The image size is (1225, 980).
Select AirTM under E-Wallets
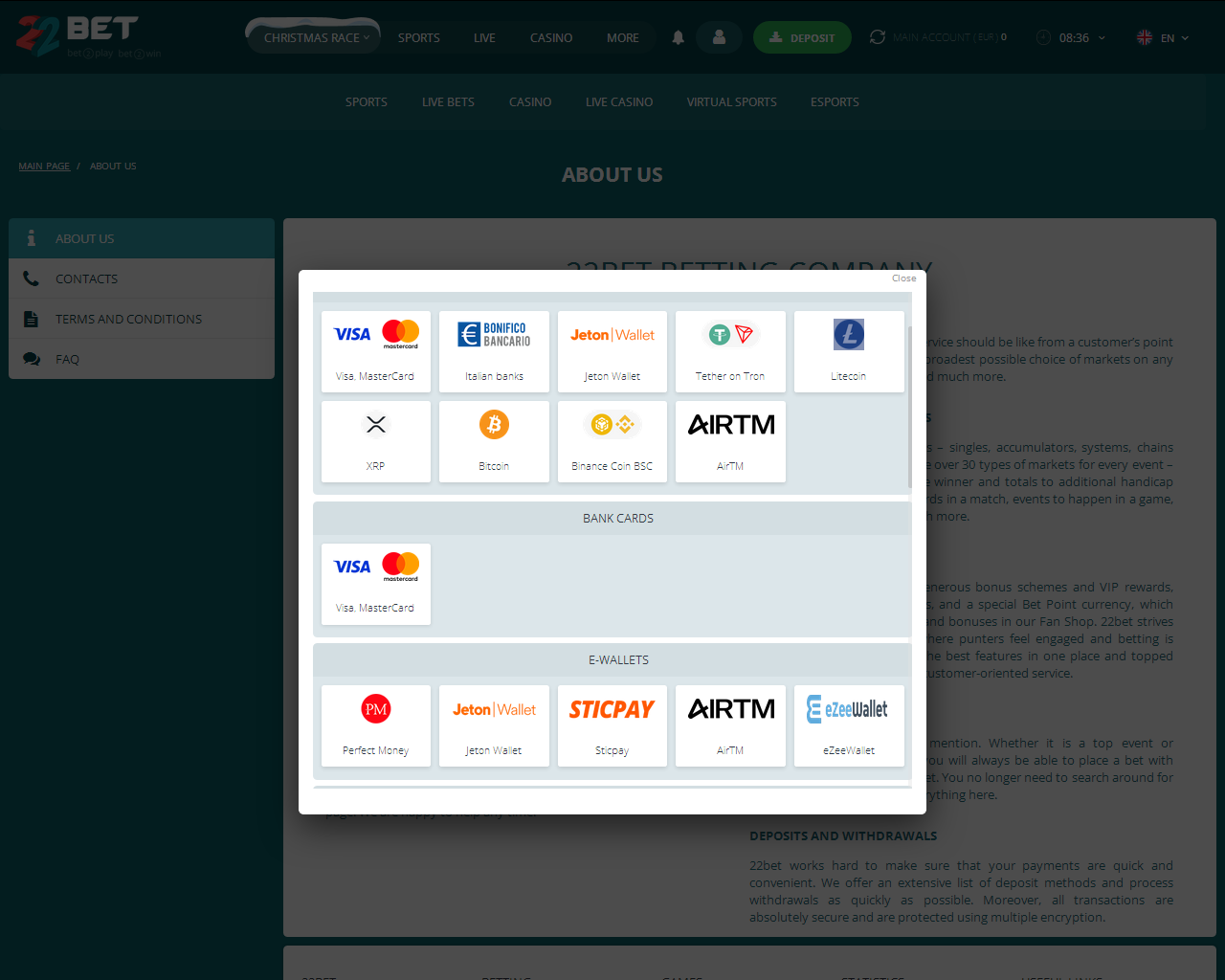[730, 725]
